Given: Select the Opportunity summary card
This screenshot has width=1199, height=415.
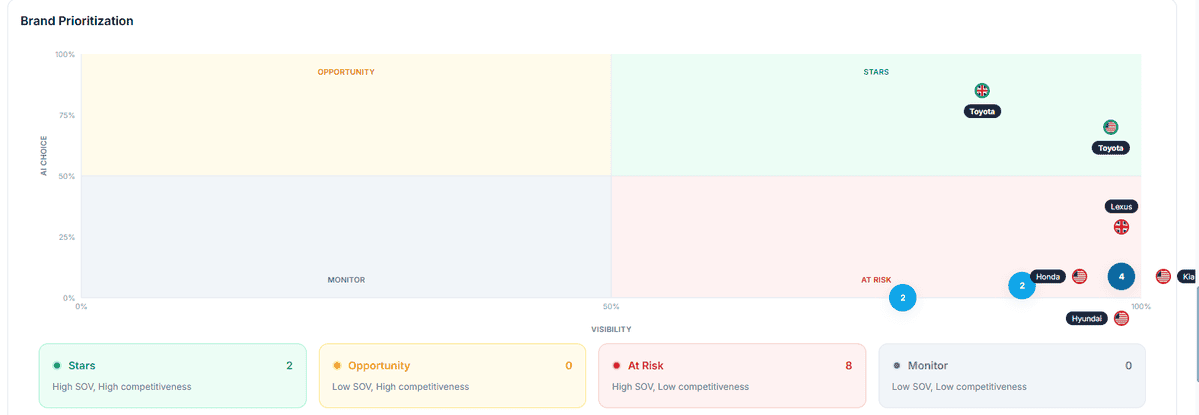Looking at the screenshot, I should coord(453,375).
